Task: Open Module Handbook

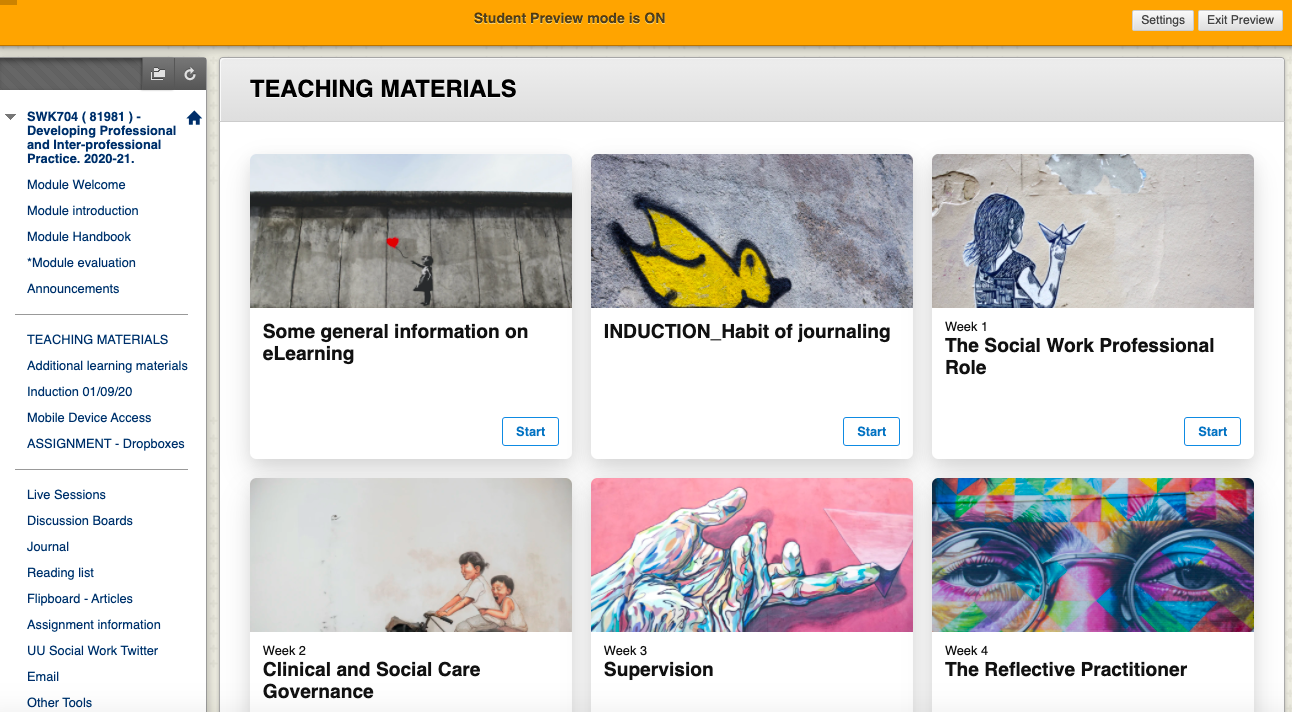Action: (79, 237)
